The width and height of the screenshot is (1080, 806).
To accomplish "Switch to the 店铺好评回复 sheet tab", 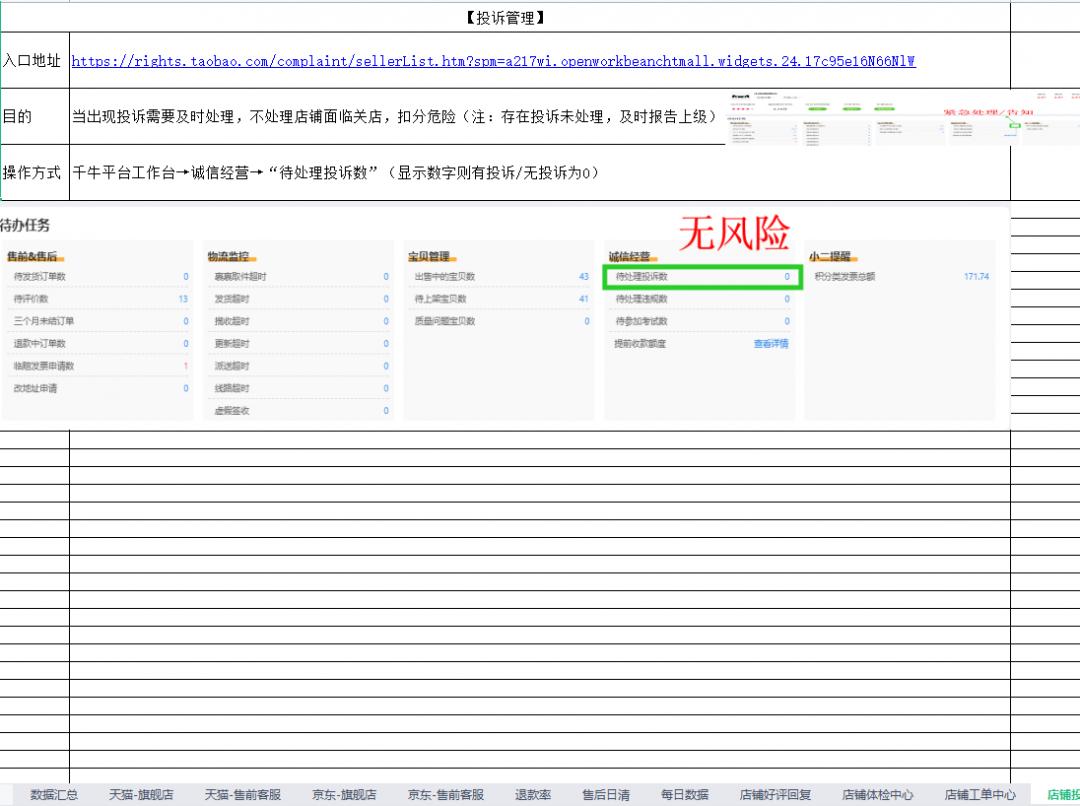I will click(774, 795).
